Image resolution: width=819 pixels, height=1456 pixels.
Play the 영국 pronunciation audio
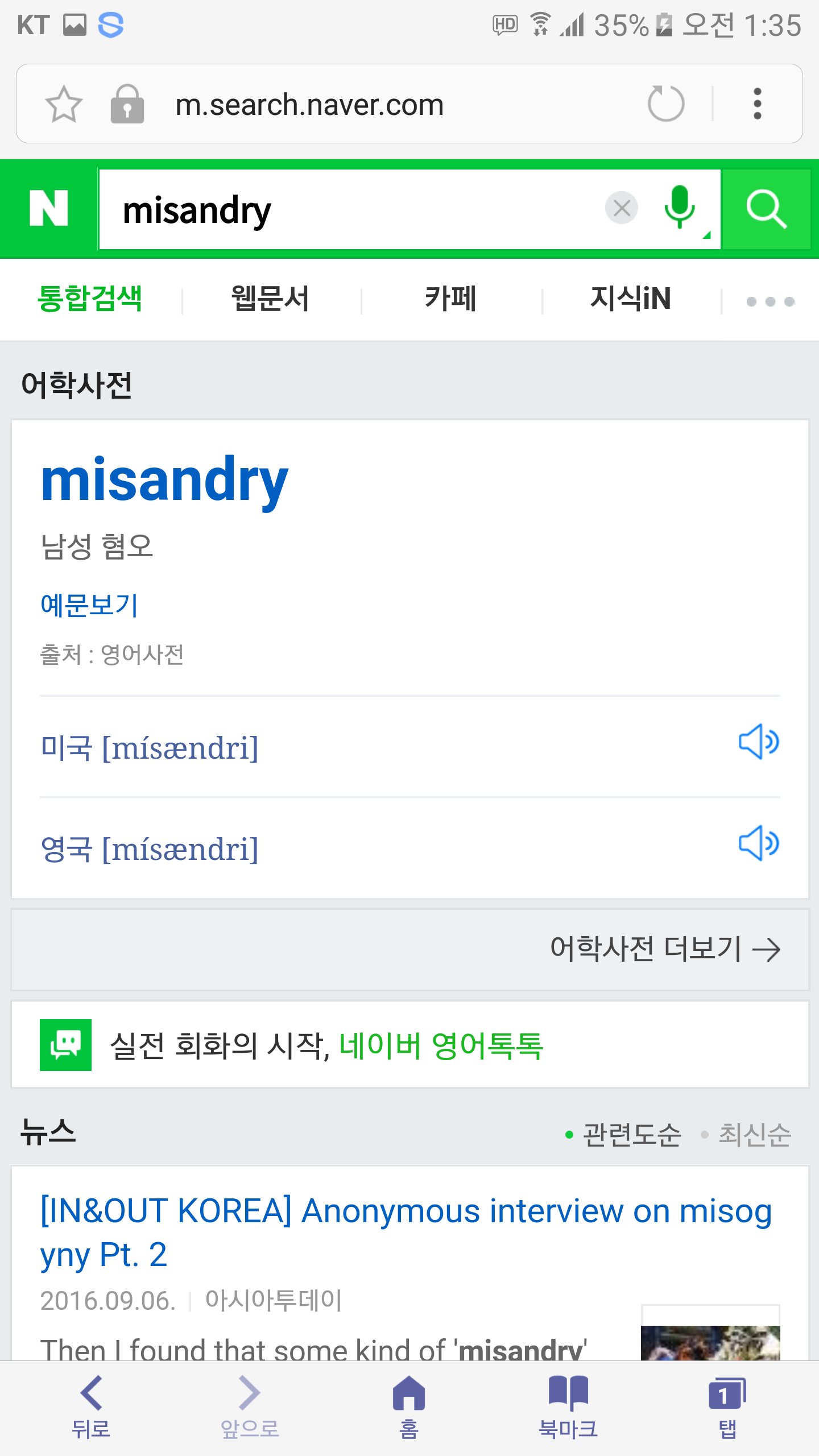pyautogui.click(x=759, y=843)
